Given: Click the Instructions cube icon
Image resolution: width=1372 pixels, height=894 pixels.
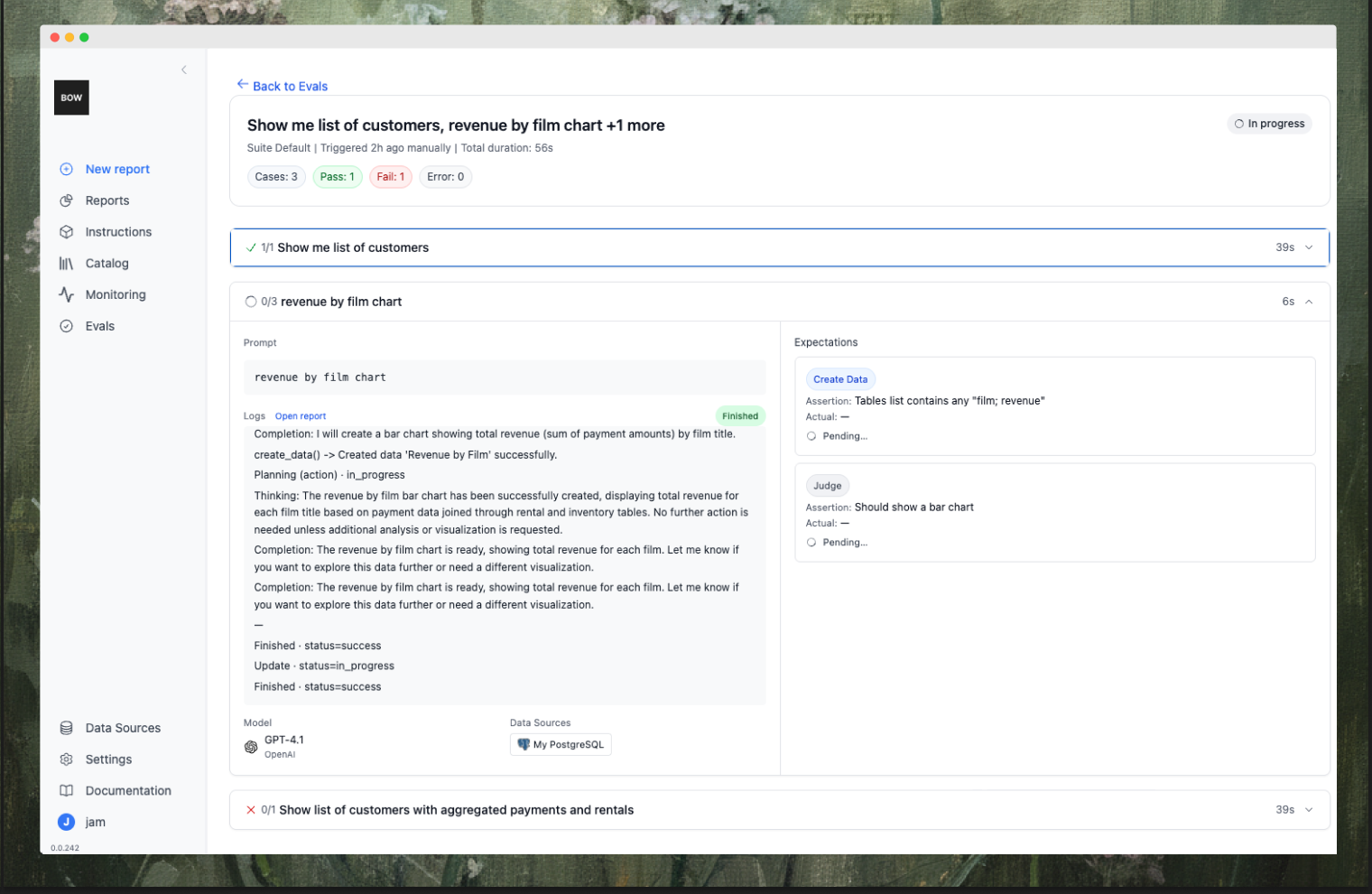Looking at the screenshot, I should coord(66,232).
